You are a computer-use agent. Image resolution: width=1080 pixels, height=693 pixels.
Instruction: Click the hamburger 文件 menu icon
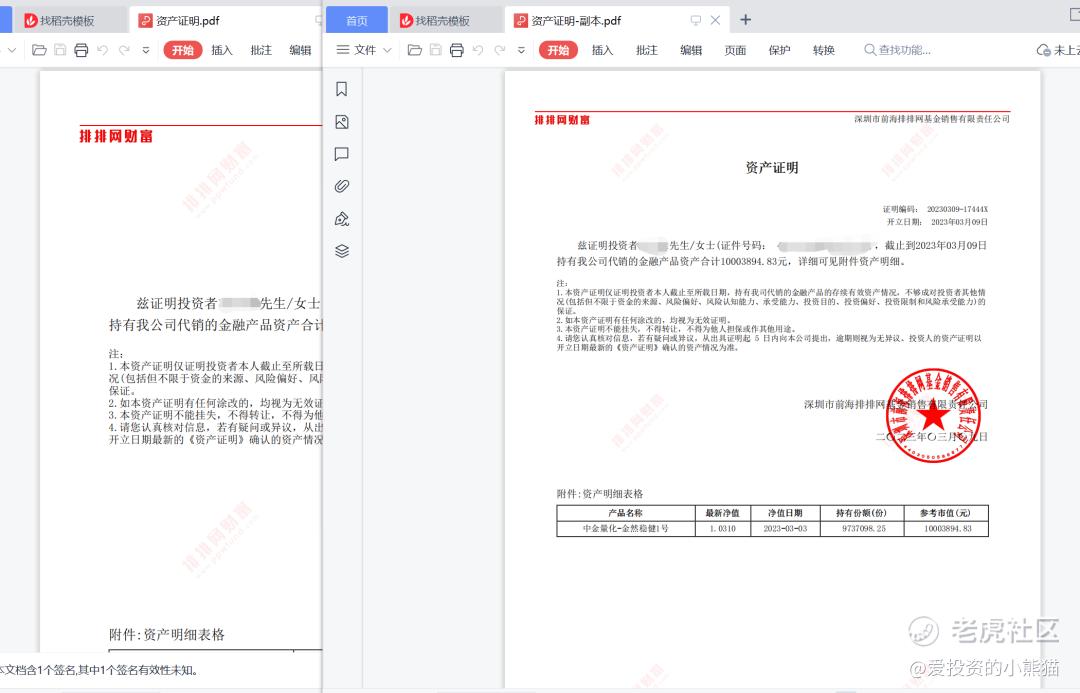coord(342,50)
